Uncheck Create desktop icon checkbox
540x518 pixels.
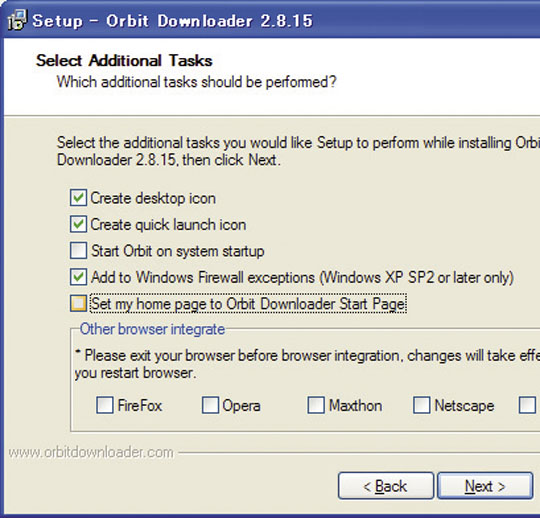click(x=78, y=198)
